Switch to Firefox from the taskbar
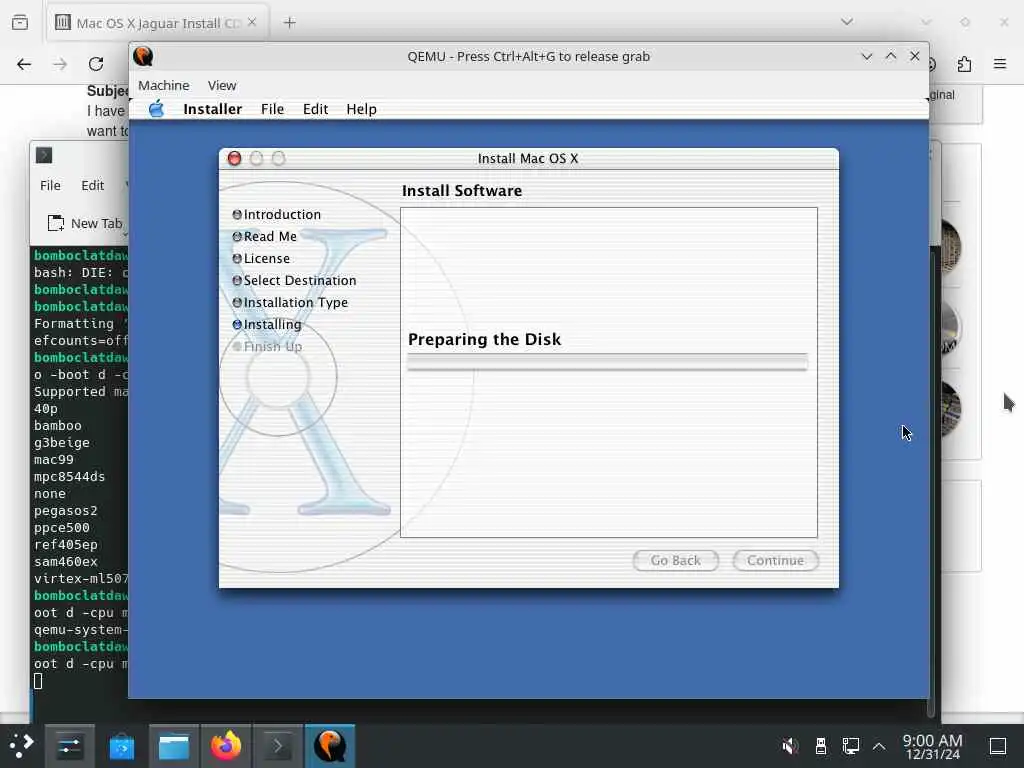 tap(225, 746)
